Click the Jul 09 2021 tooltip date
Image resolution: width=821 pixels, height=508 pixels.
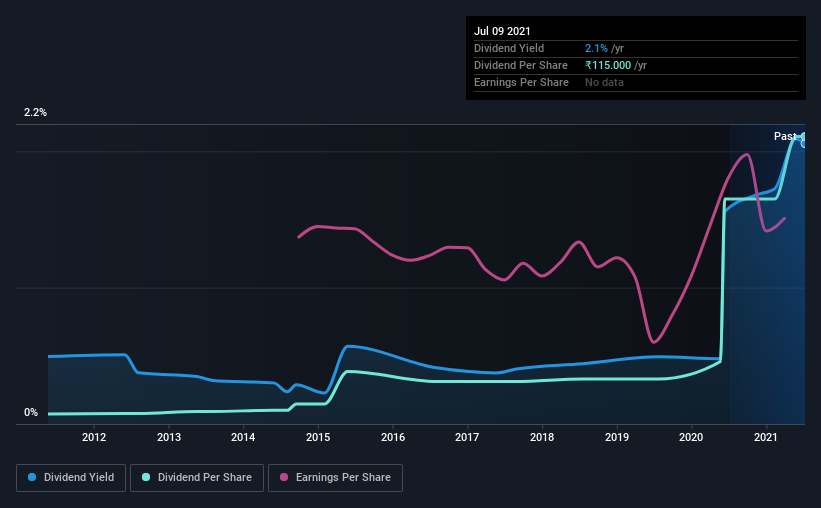tap(502, 31)
